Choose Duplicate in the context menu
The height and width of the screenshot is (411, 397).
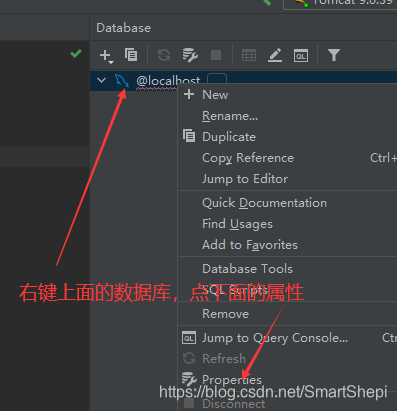287,137
